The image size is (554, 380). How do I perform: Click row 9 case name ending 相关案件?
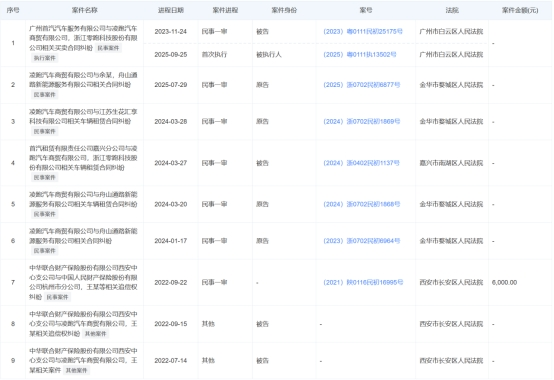pyautogui.click(x=83, y=360)
